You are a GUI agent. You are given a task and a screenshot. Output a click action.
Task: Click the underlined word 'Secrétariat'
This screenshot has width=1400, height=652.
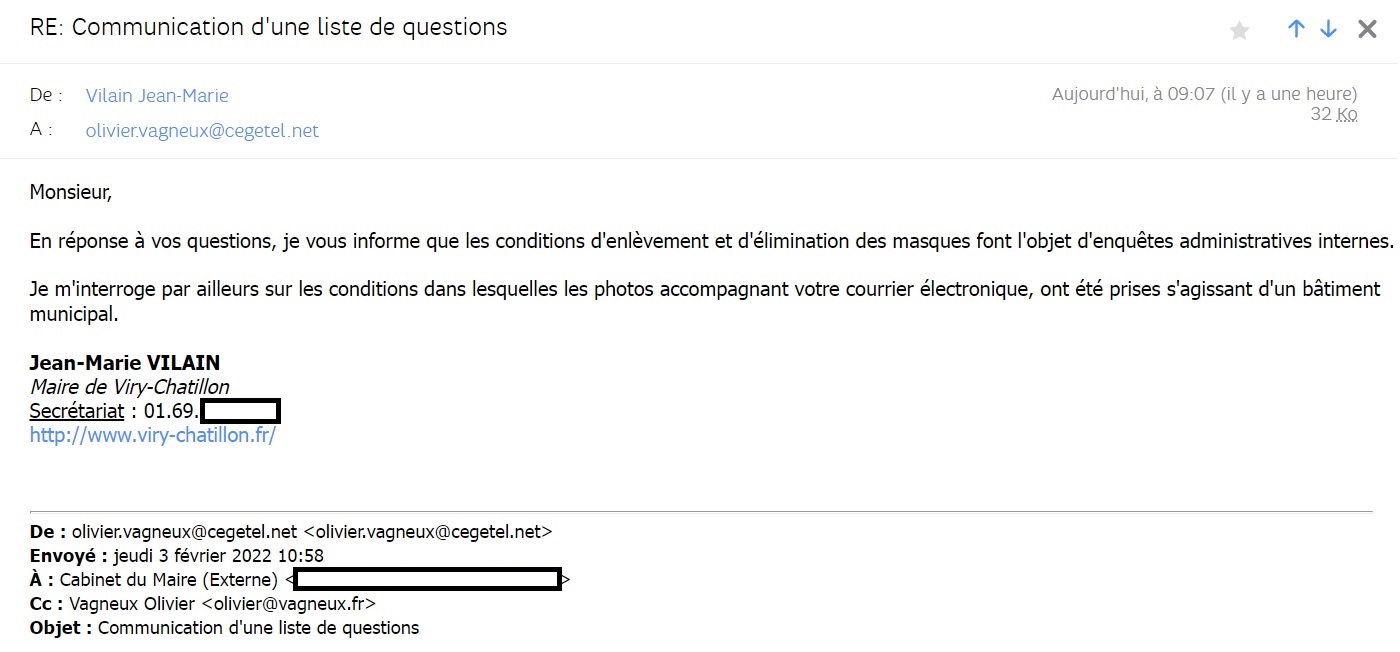point(77,411)
